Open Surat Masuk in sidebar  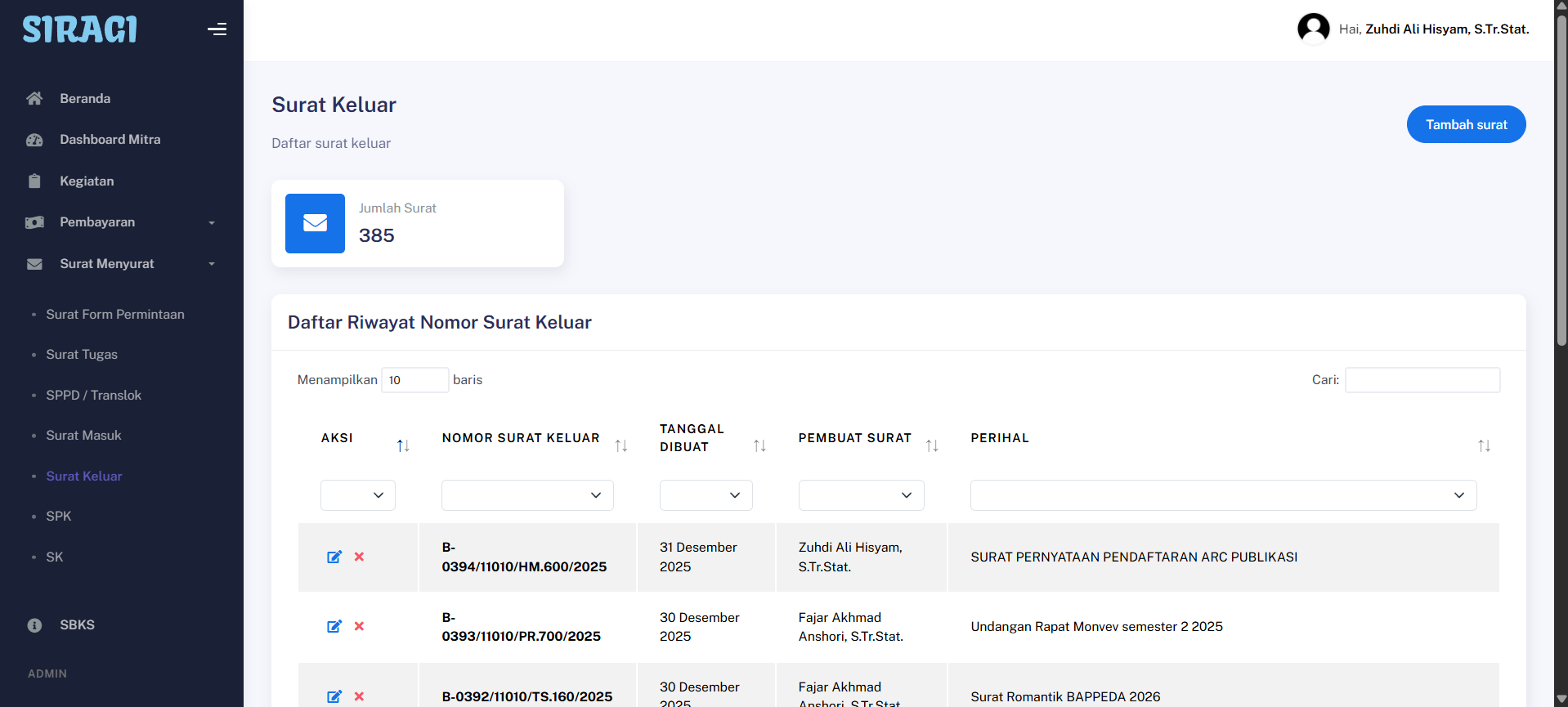coord(83,436)
